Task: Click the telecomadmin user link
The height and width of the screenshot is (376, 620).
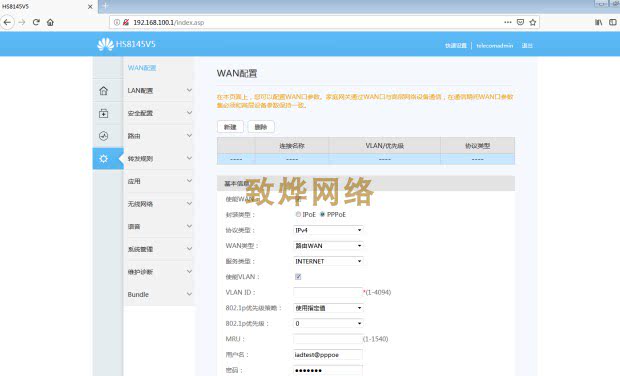Action: (x=495, y=46)
